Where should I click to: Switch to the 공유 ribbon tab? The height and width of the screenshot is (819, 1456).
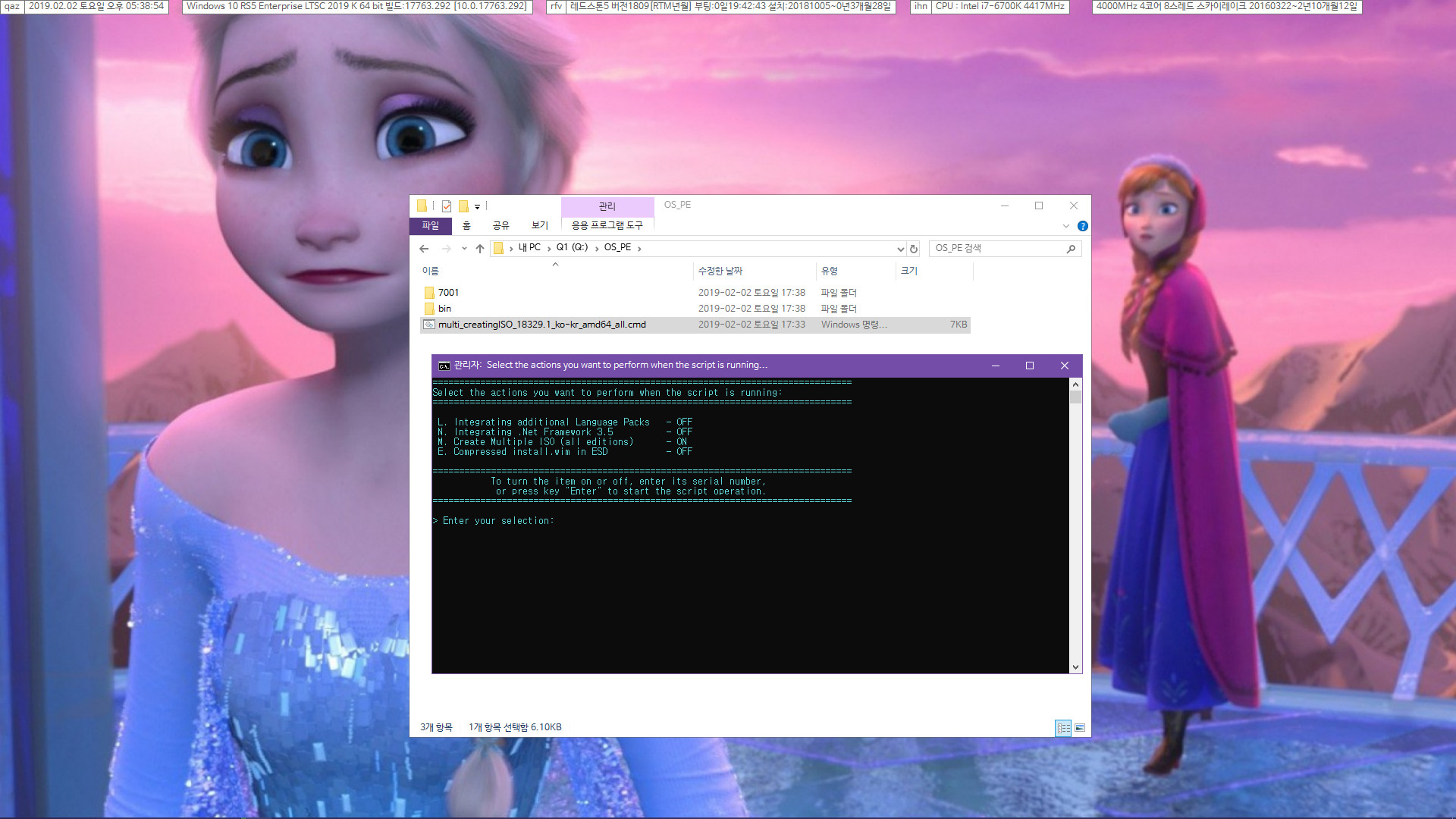[x=501, y=225]
